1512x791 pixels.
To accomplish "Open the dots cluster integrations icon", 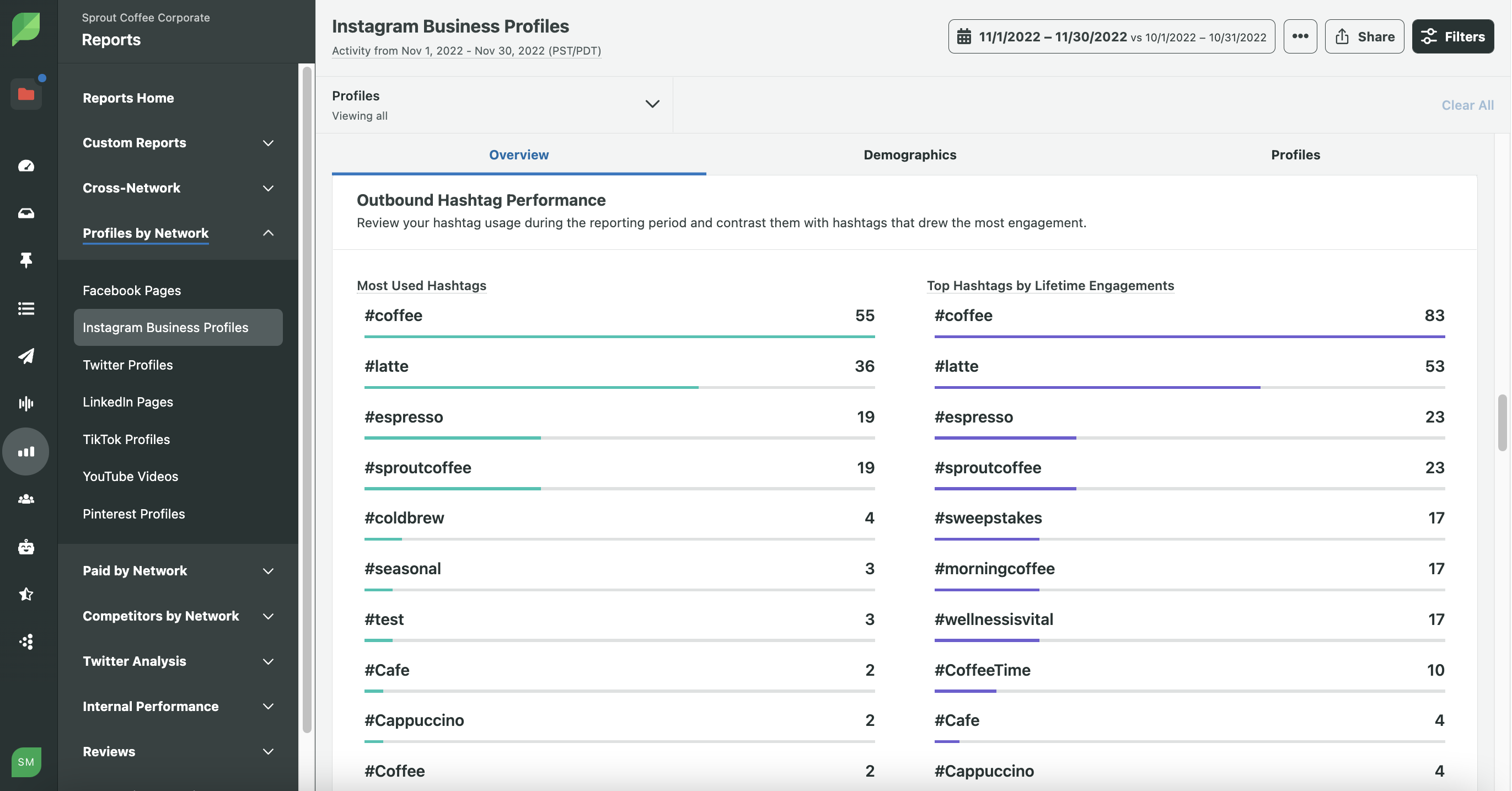I will click(26, 642).
